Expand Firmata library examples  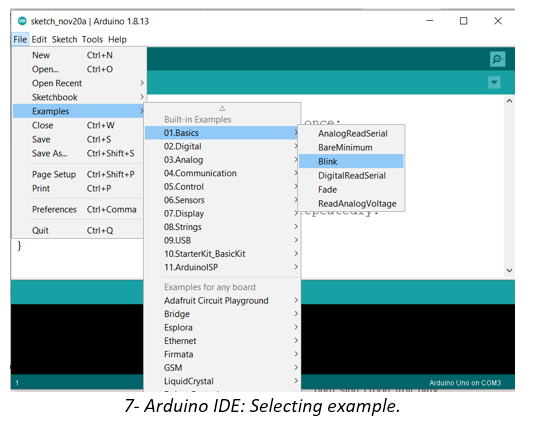222,354
